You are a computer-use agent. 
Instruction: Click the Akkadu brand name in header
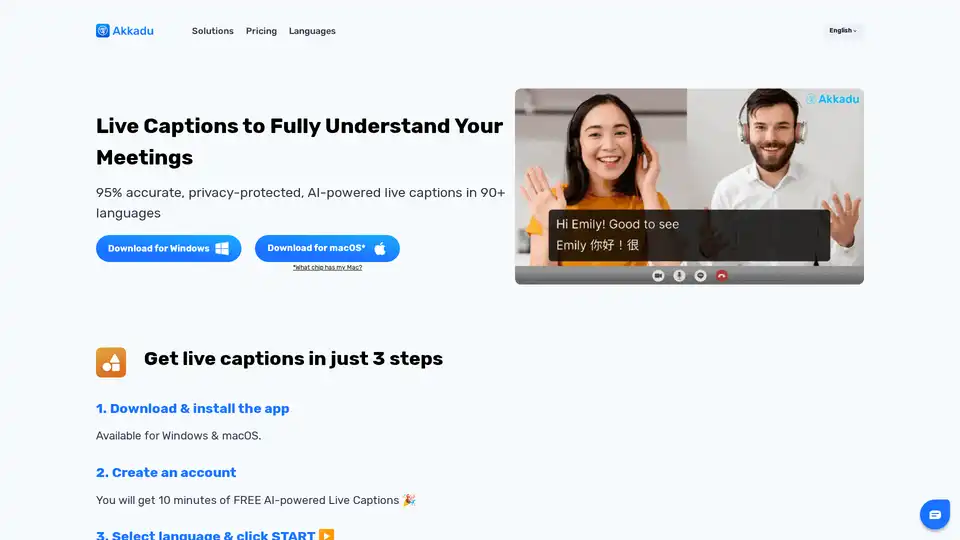pyautogui.click(x=133, y=31)
